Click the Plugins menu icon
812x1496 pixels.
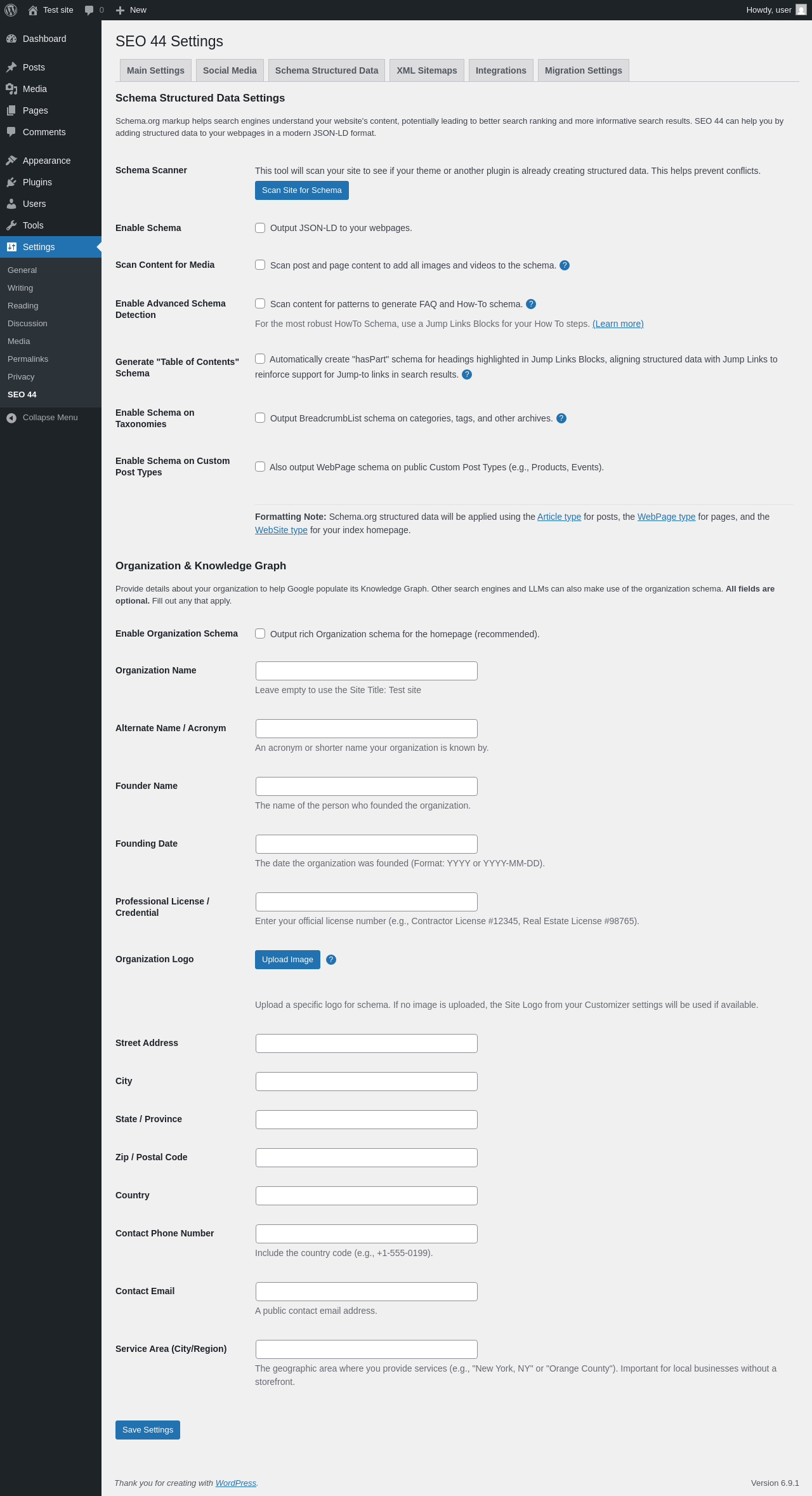click(11, 182)
